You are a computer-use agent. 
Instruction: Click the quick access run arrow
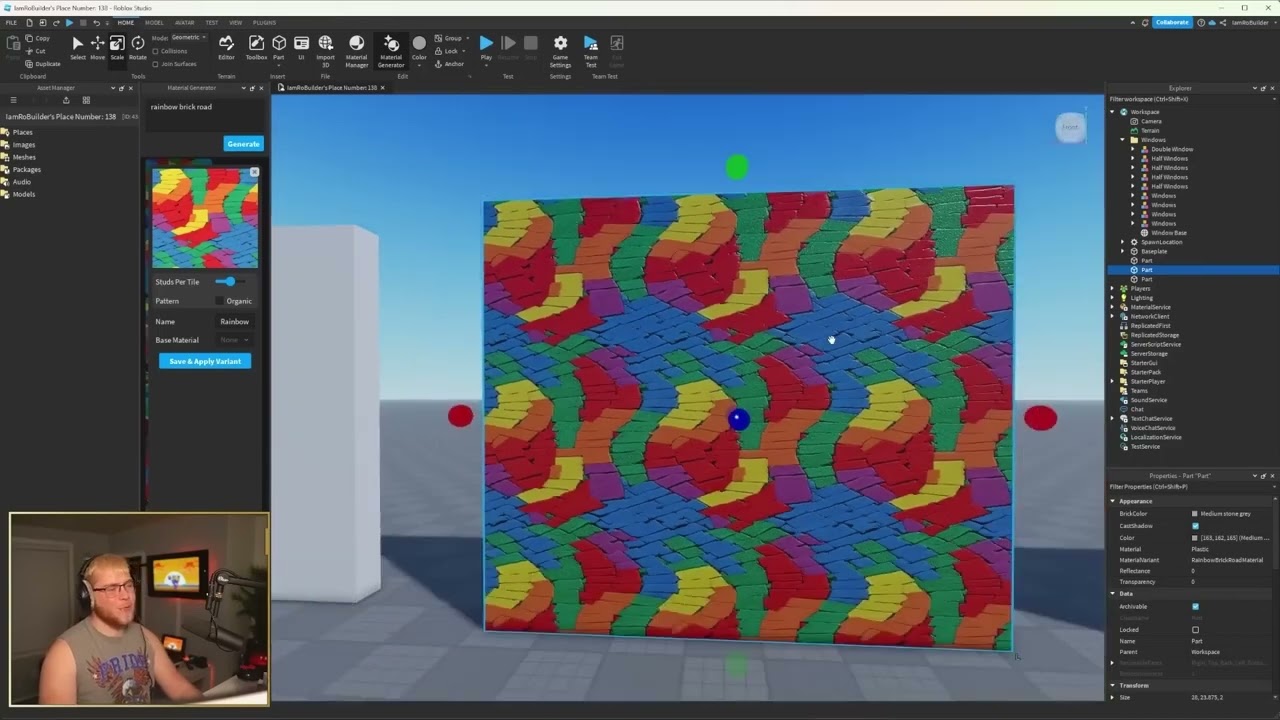(x=69, y=22)
